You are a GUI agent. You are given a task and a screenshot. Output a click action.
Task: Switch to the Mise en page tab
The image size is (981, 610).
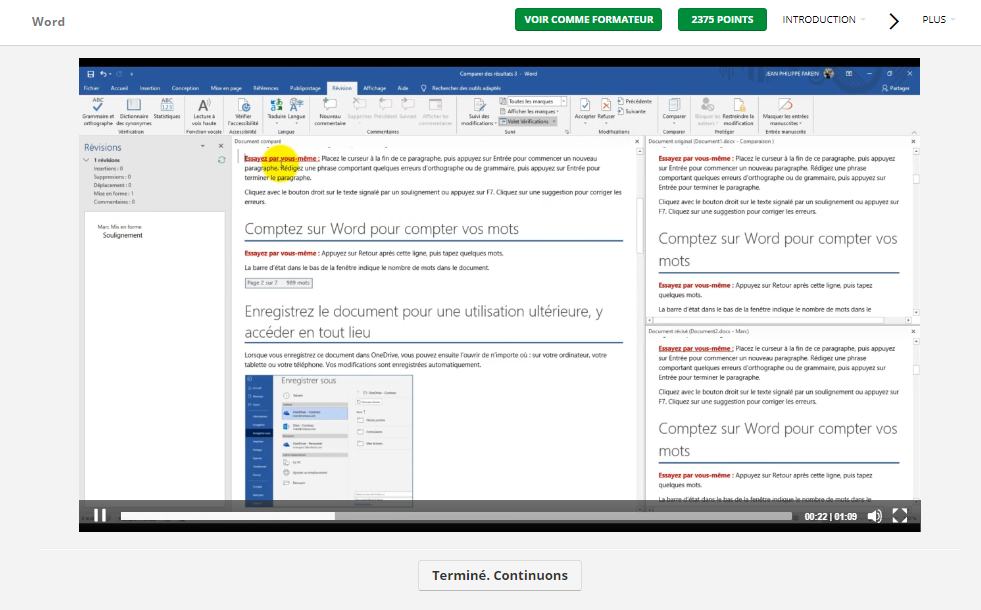point(226,88)
